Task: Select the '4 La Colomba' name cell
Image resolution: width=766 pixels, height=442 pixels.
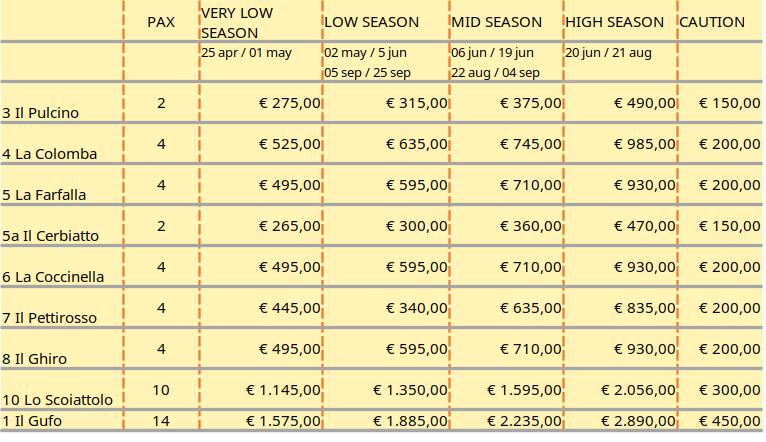Action: click(50, 154)
